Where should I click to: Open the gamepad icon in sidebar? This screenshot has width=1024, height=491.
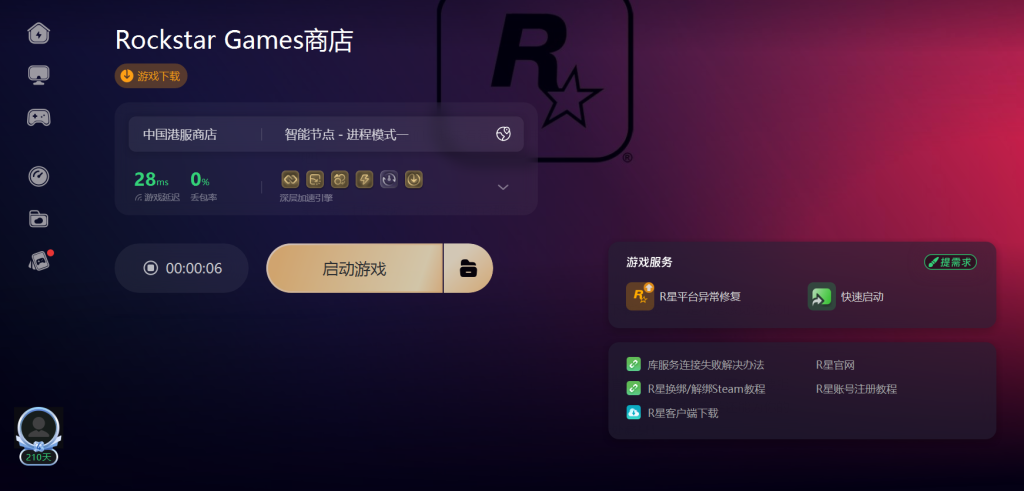point(39,118)
